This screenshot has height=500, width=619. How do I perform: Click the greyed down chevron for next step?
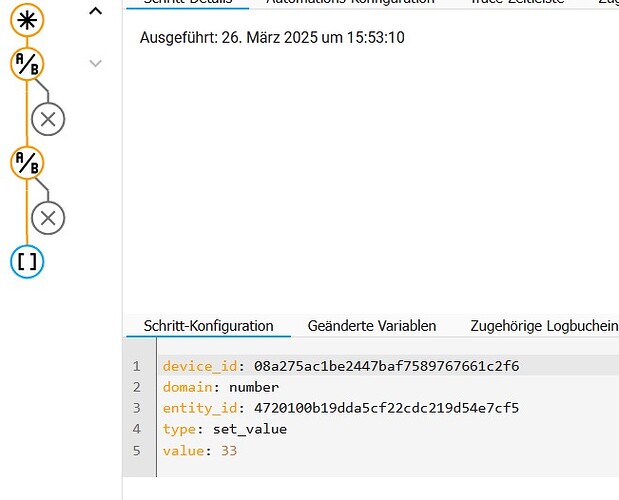(96, 63)
